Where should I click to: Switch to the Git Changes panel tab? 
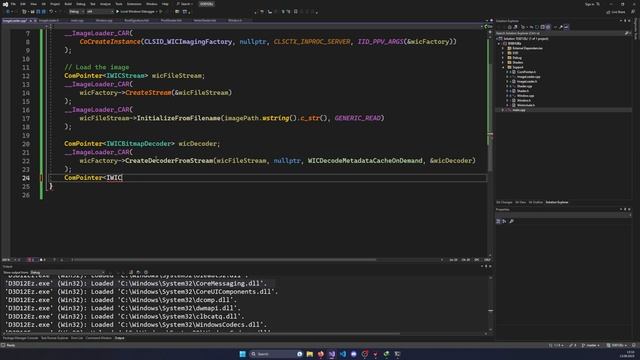[x=504, y=202]
